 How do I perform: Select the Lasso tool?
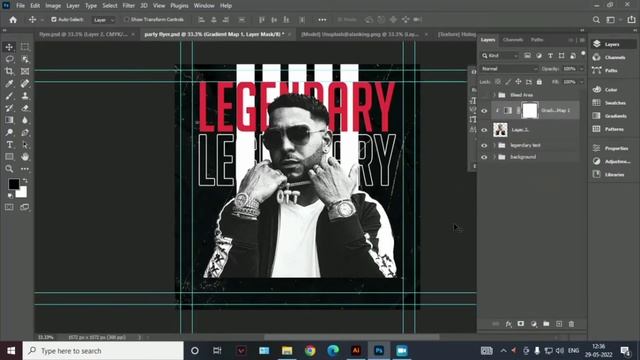click(x=9, y=59)
